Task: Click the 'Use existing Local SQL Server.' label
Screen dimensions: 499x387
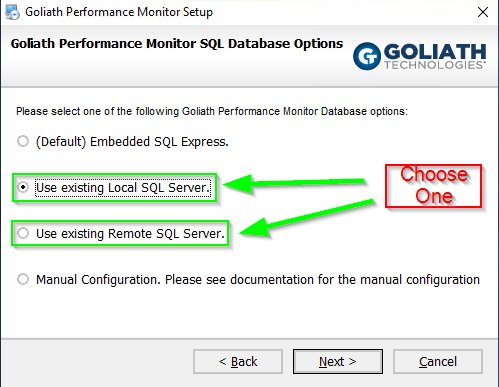Action: (123, 188)
